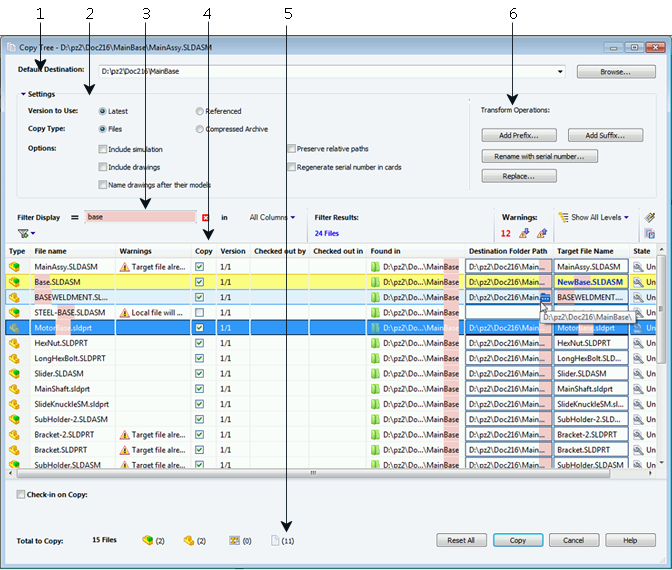Viewport: 672px width, 570px height.
Task: Clear the filter text with red X icon
Action: point(206,217)
